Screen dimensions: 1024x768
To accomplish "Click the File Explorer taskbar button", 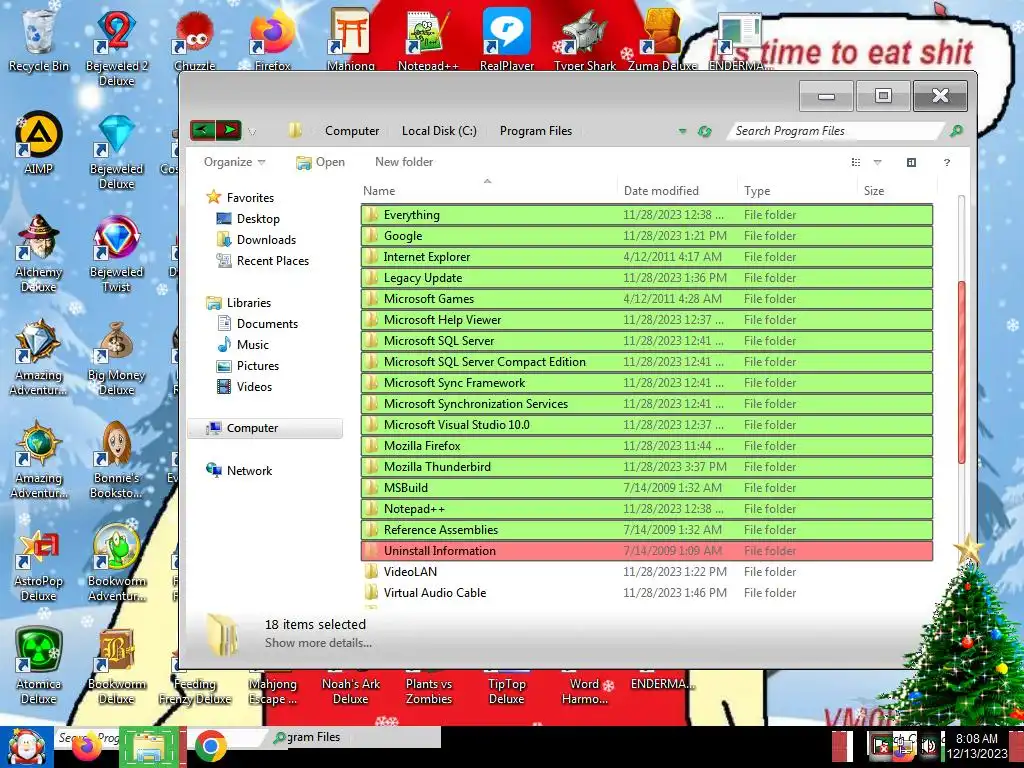I will click(150, 746).
